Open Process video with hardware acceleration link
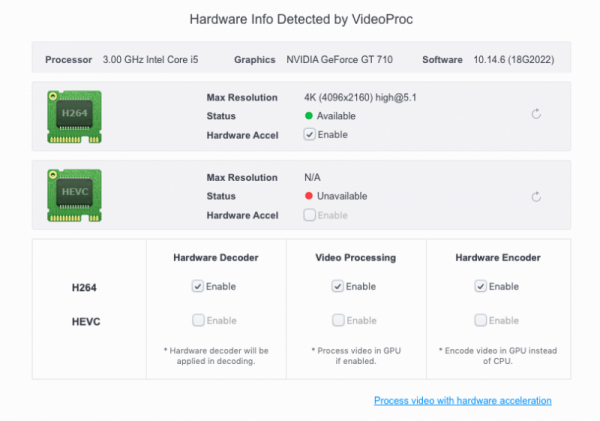 (x=463, y=401)
